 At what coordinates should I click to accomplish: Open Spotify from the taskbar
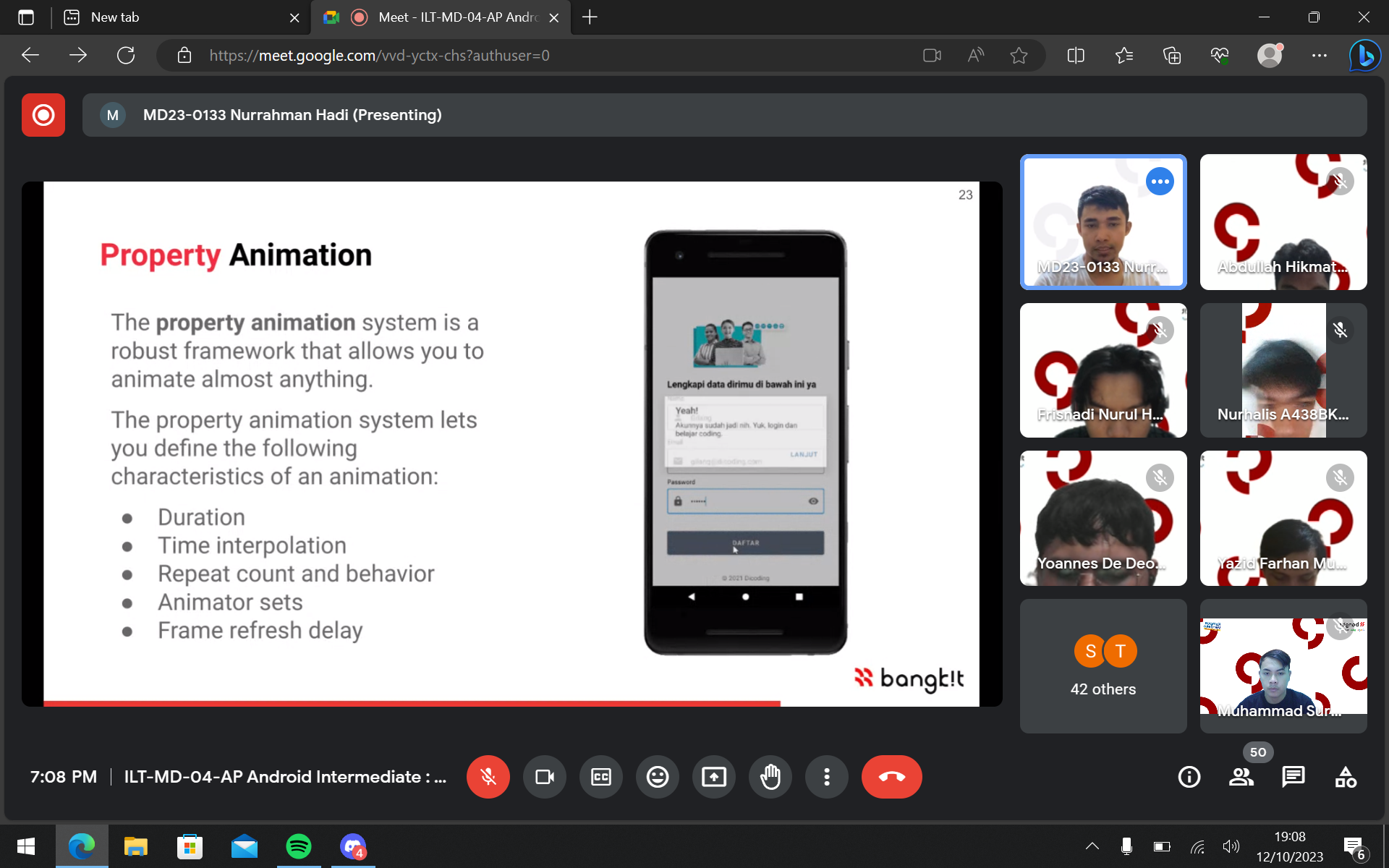[298, 846]
